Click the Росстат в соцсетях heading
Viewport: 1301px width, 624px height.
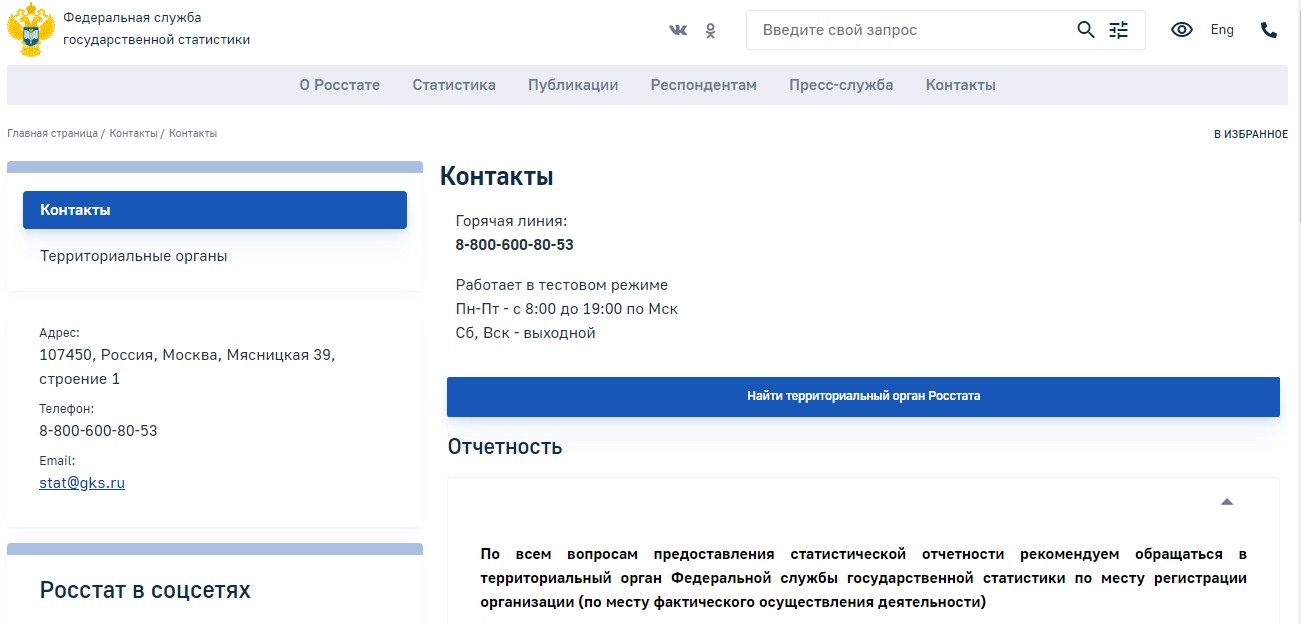click(145, 590)
